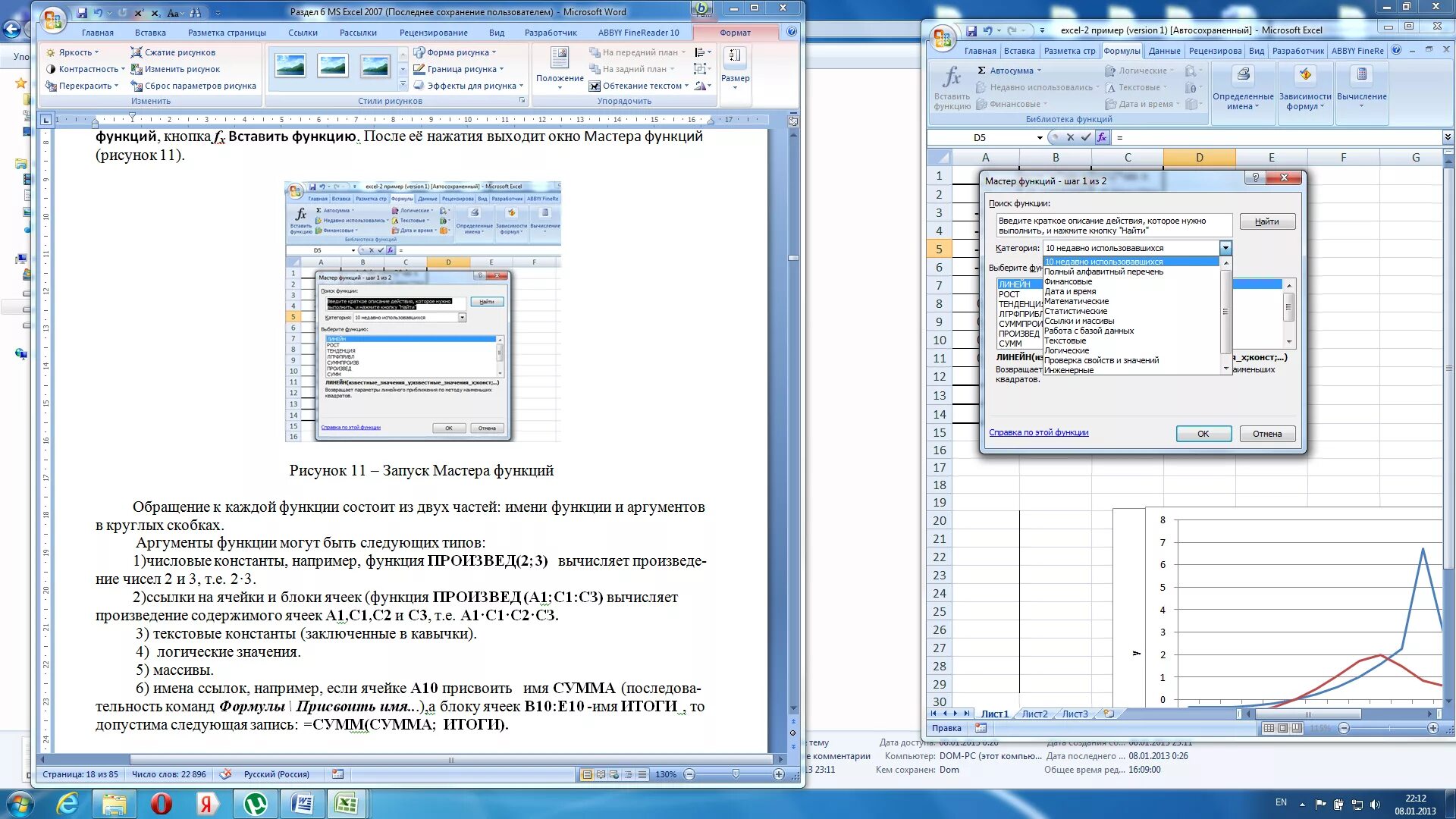
Task: Click Word zoom slider handle
Action: pos(736,774)
